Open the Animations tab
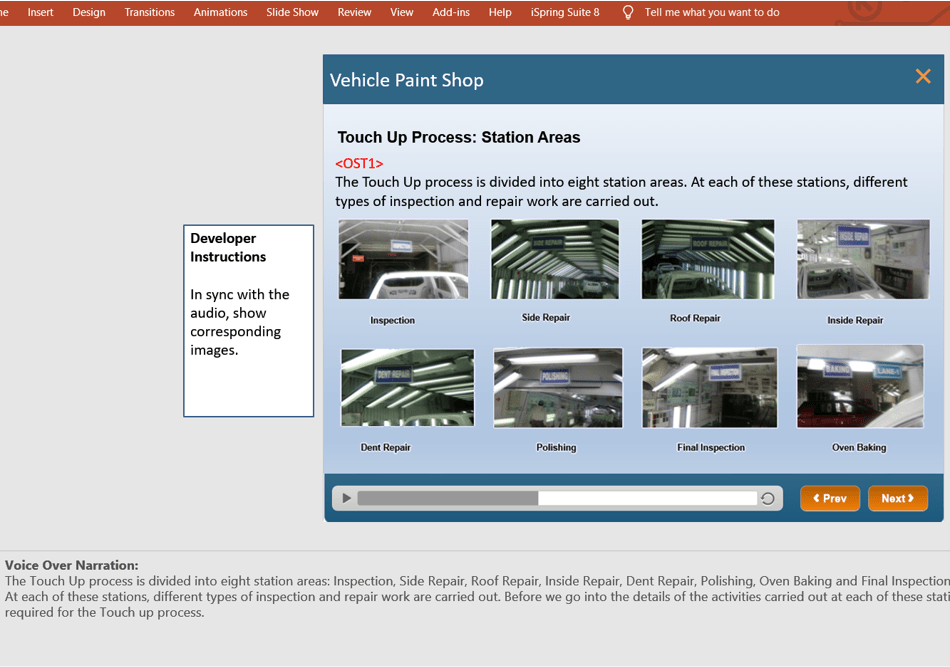The image size is (950, 667). point(220,12)
